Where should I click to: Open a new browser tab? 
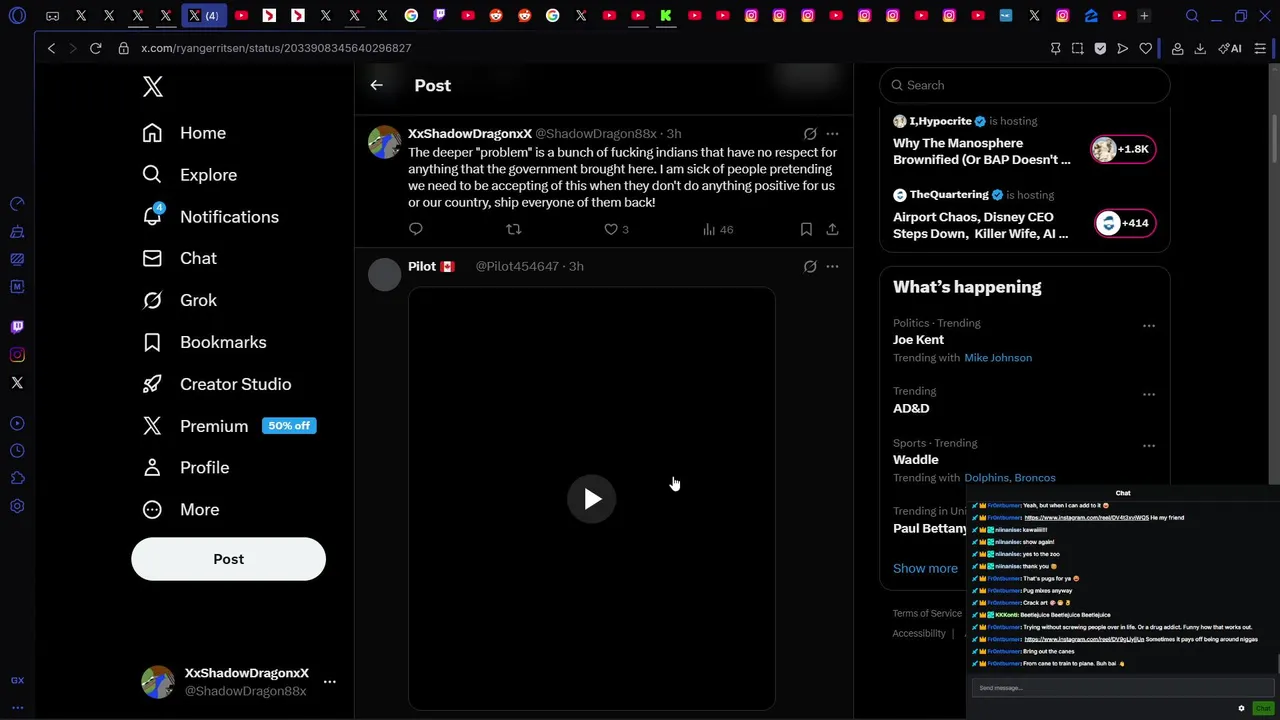pos(1144,16)
